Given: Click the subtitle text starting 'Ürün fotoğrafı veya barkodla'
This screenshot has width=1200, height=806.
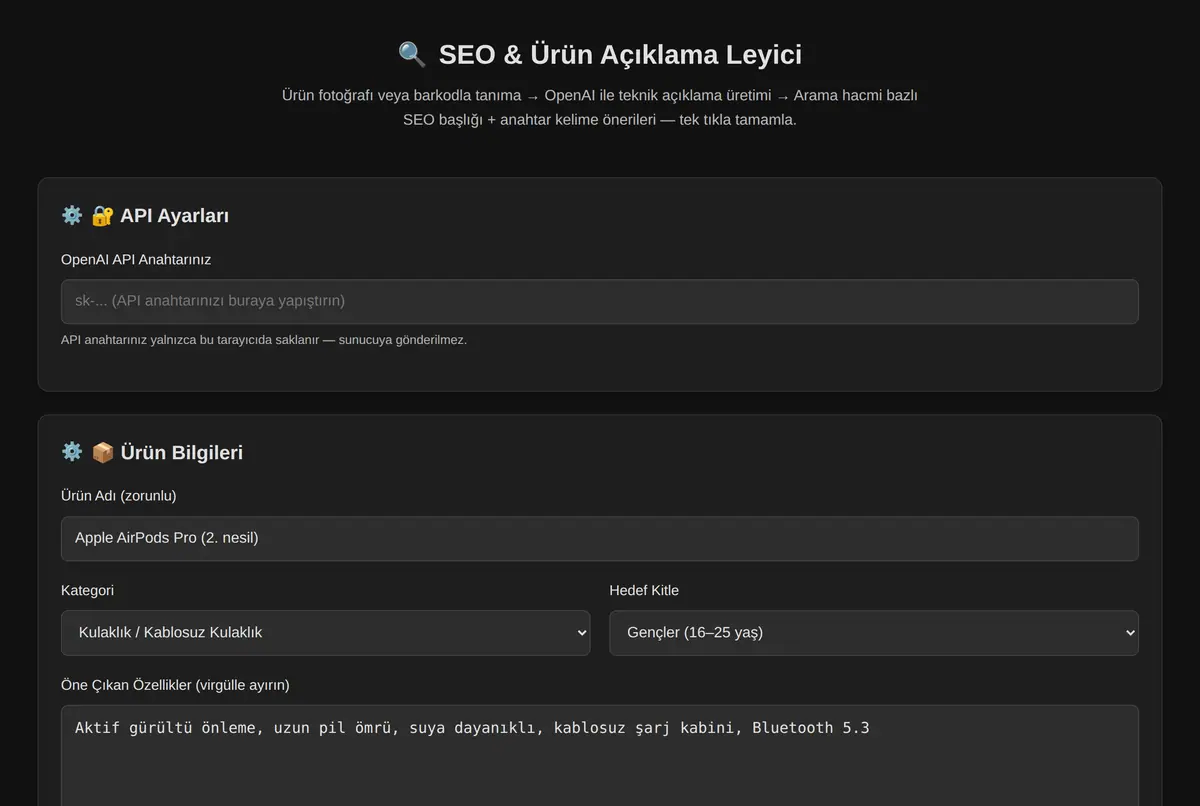Looking at the screenshot, I should (600, 107).
